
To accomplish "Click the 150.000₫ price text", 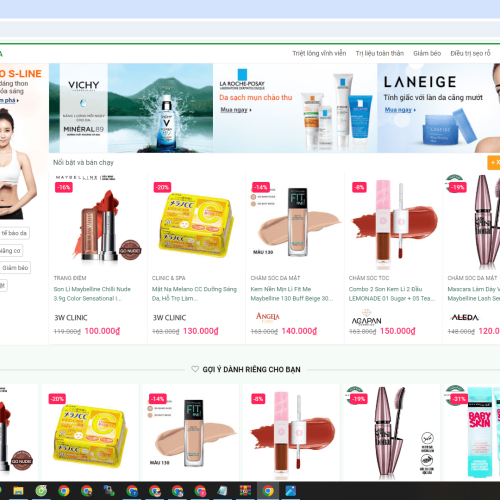I will [x=398, y=331].
